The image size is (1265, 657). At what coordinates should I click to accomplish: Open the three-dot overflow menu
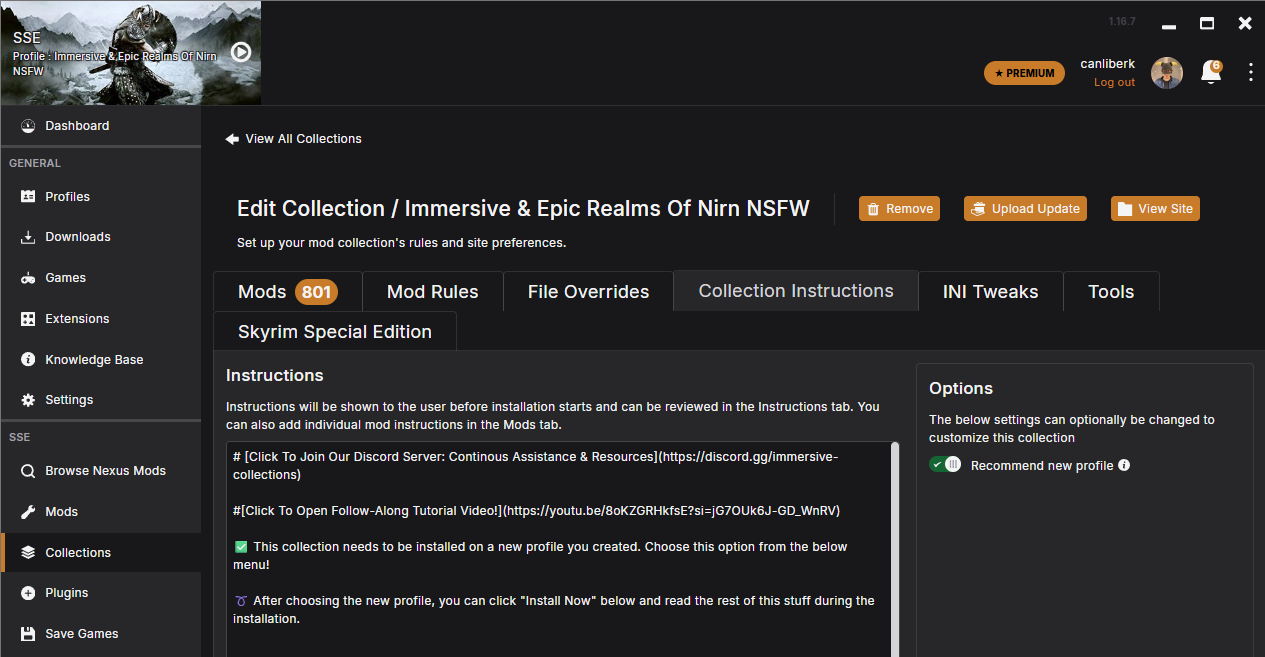1250,72
